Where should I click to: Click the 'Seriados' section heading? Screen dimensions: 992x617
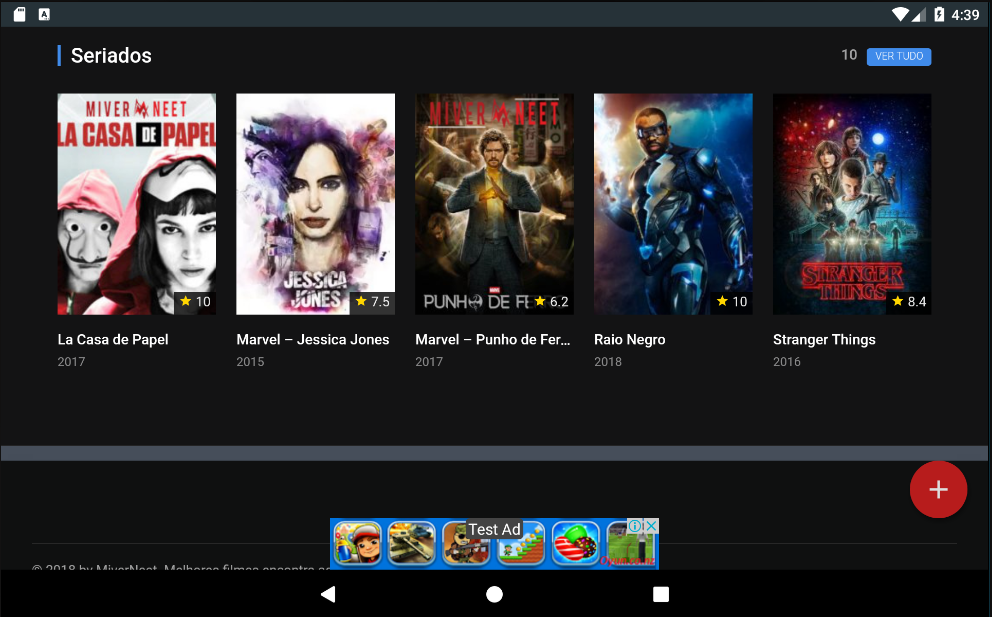[111, 56]
